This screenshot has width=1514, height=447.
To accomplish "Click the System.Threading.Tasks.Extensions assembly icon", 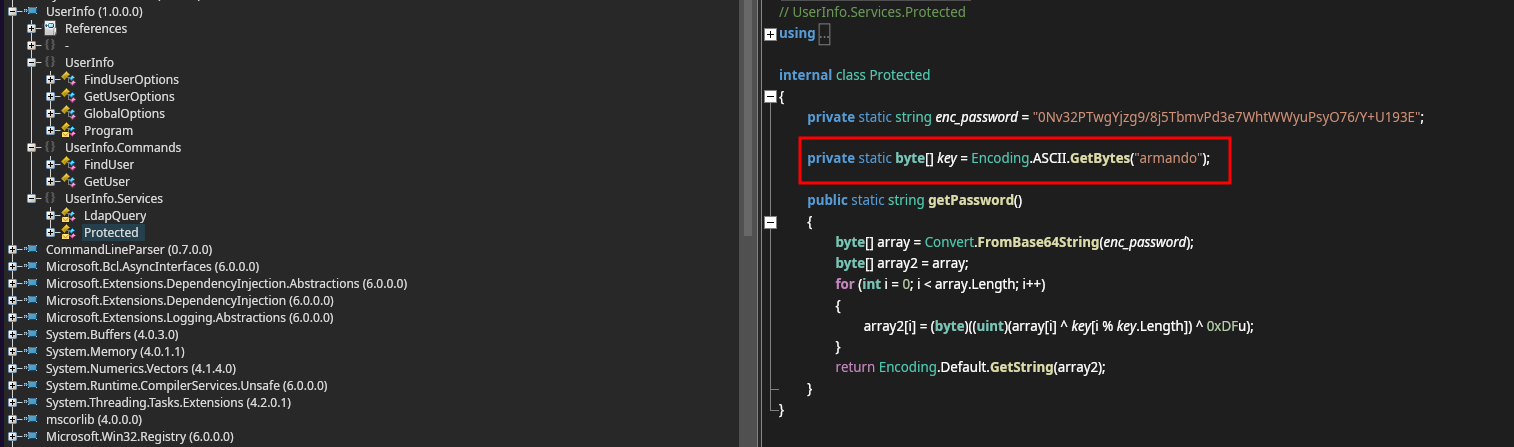I will 31,402.
